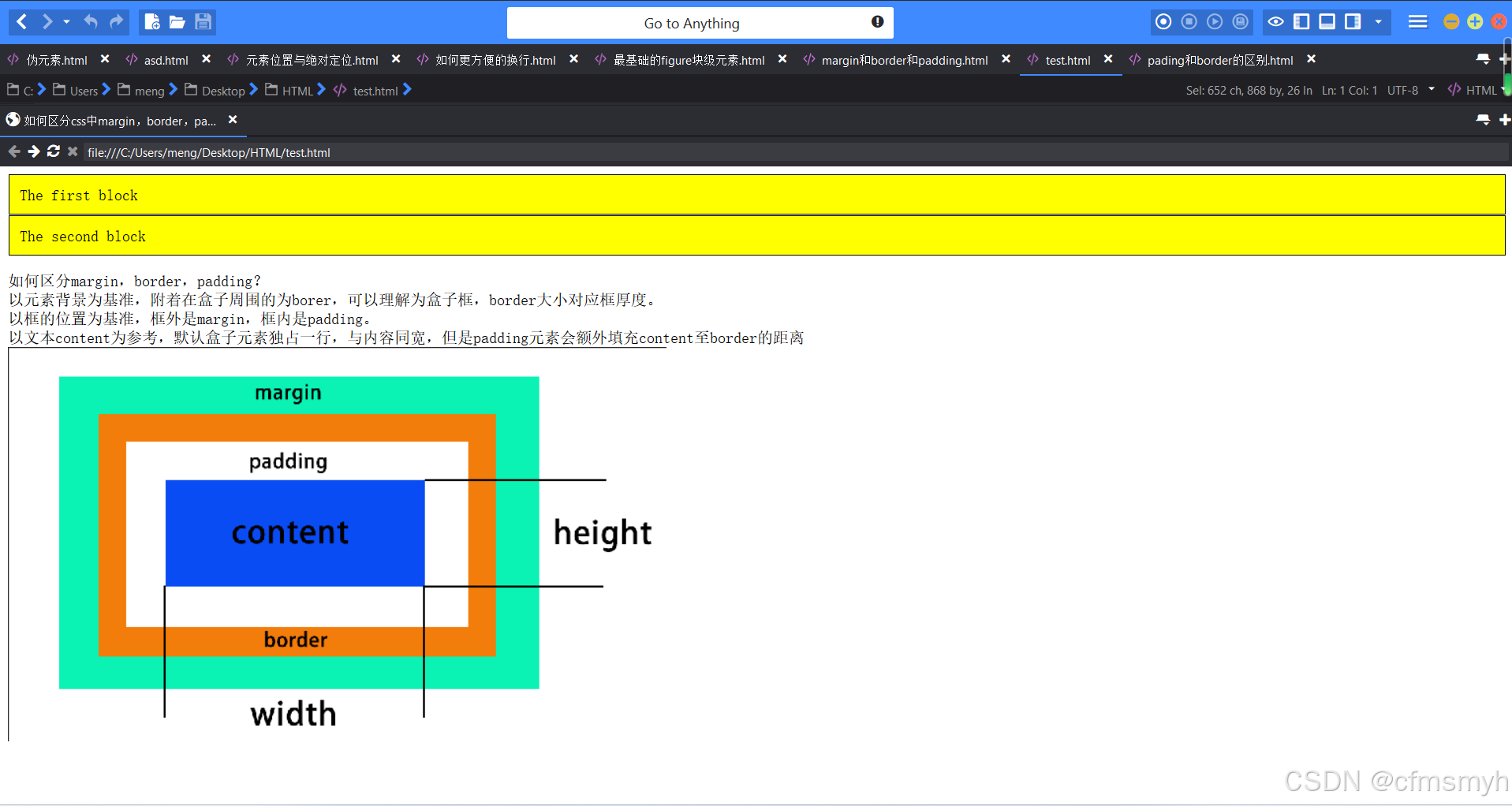Select the Save icon in the toolbar
1512x806 pixels.
203,22
